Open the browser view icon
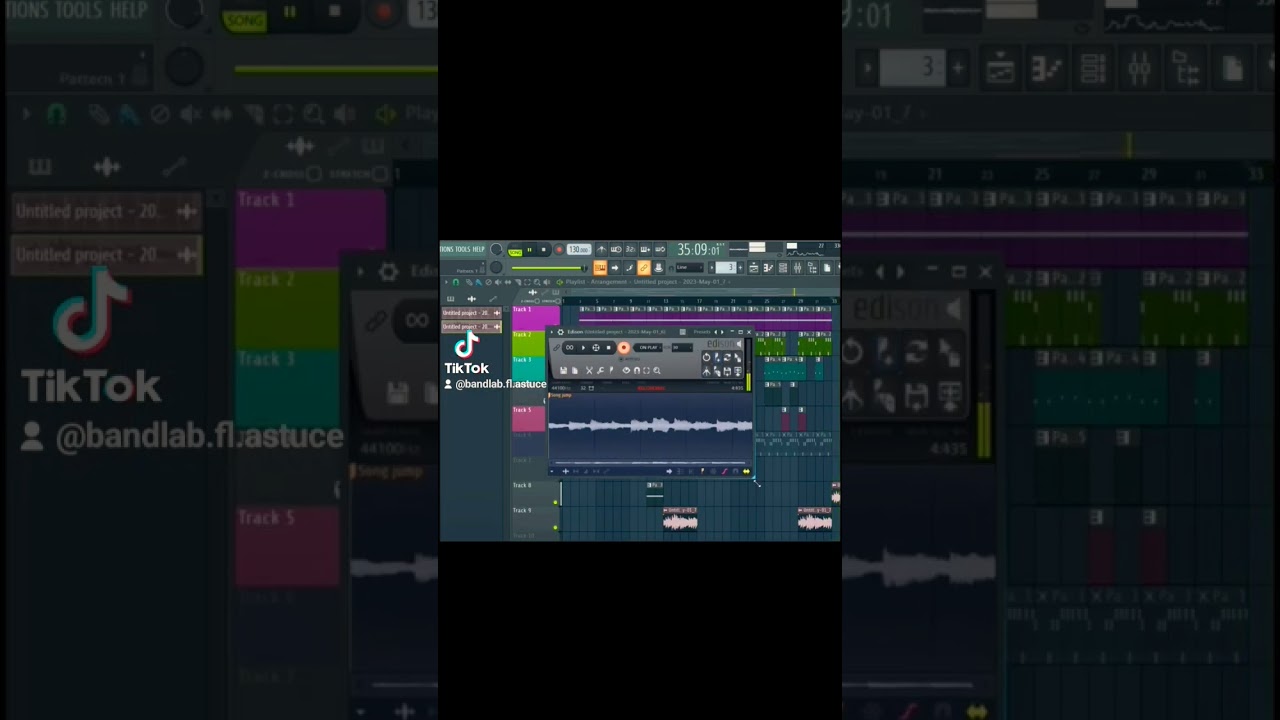This screenshot has height=720, width=1280. click(812, 268)
